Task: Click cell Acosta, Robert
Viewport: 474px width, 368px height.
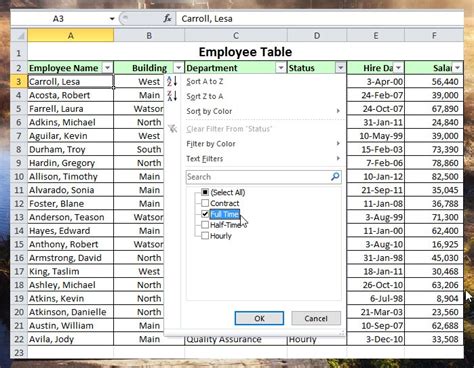Action: [x=71, y=95]
